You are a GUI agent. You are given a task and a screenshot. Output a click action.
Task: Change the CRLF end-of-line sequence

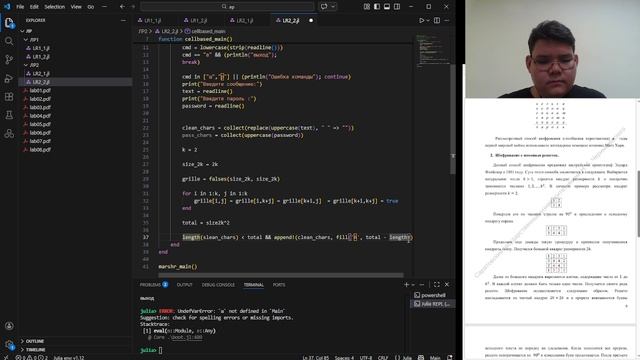pos(383,358)
